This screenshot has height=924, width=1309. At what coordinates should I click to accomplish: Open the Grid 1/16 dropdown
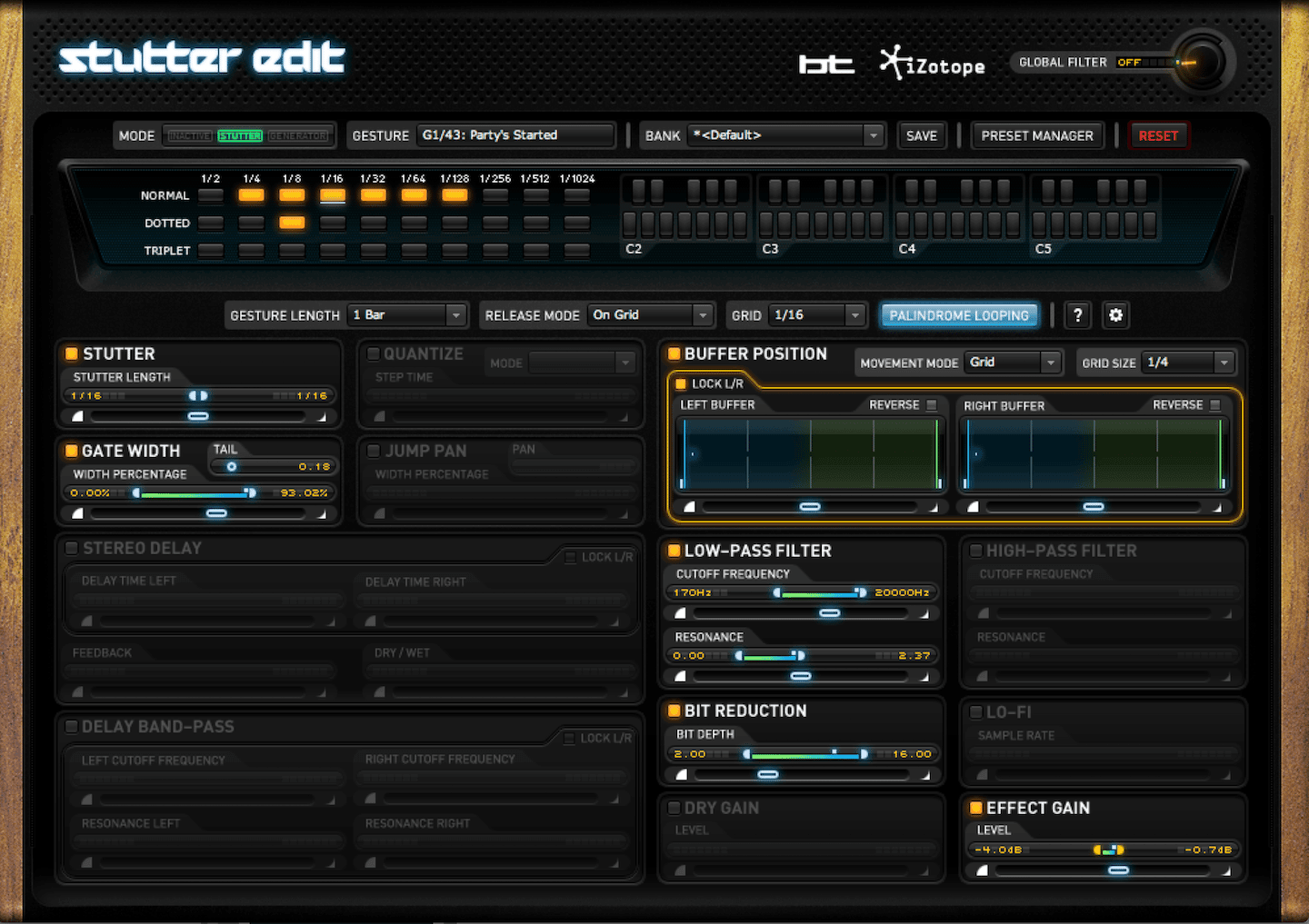pos(817,315)
